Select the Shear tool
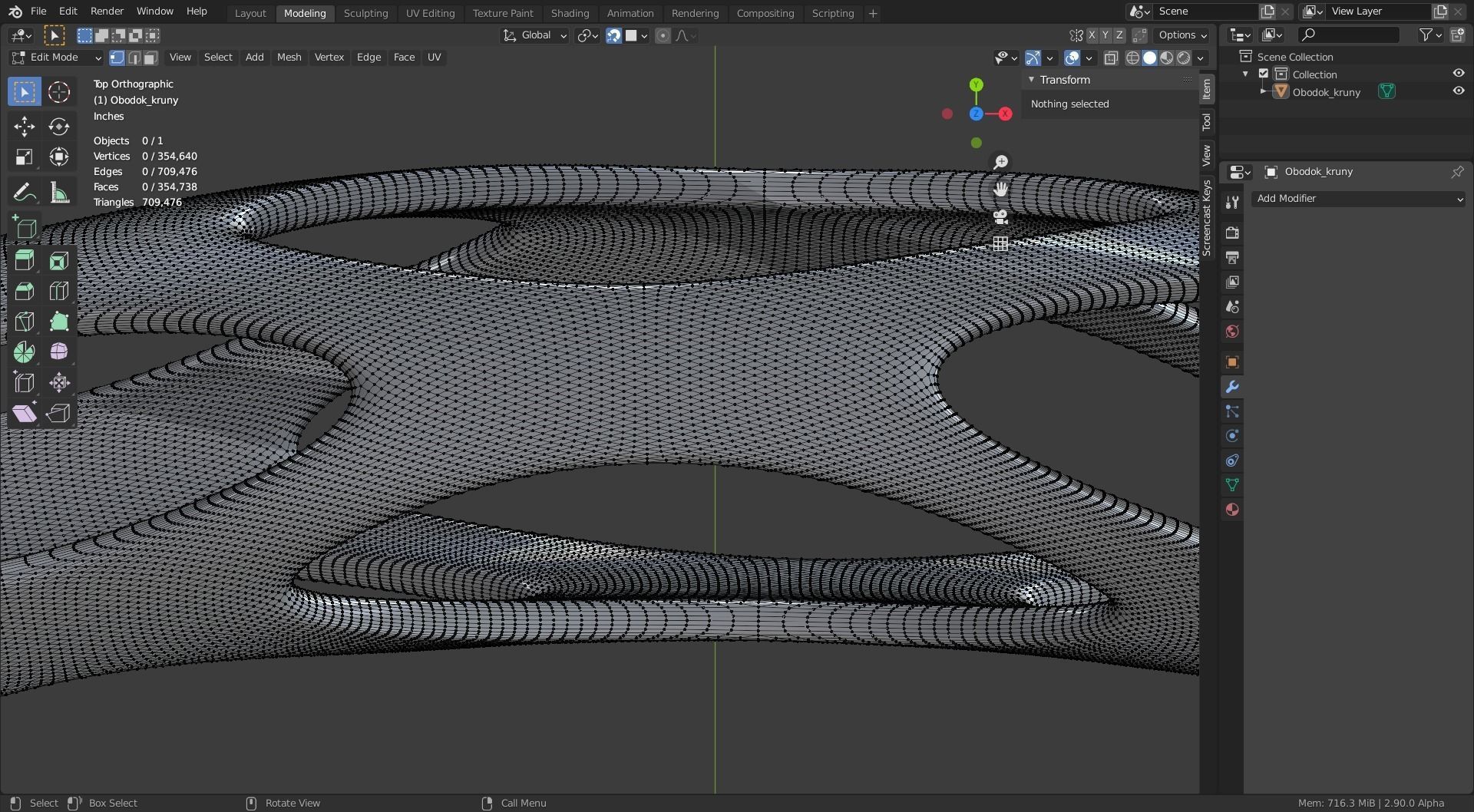The height and width of the screenshot is (812, 1474). (25, 414)
